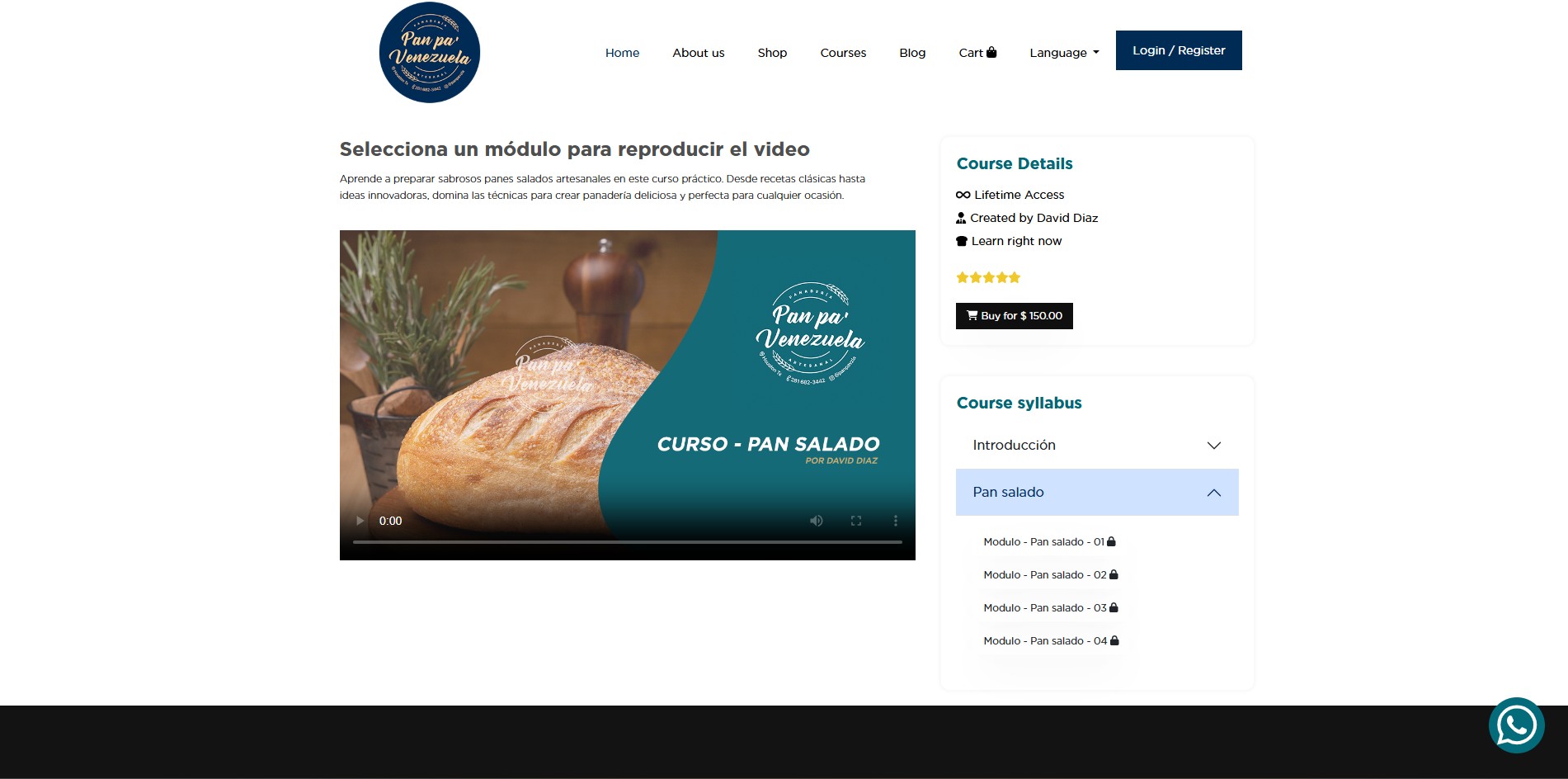Open the WhatsApp chat bubble
Image resolution: width=1568 pixels, height=779 pixels.
pyautogui.click(x=1516, y=725)
